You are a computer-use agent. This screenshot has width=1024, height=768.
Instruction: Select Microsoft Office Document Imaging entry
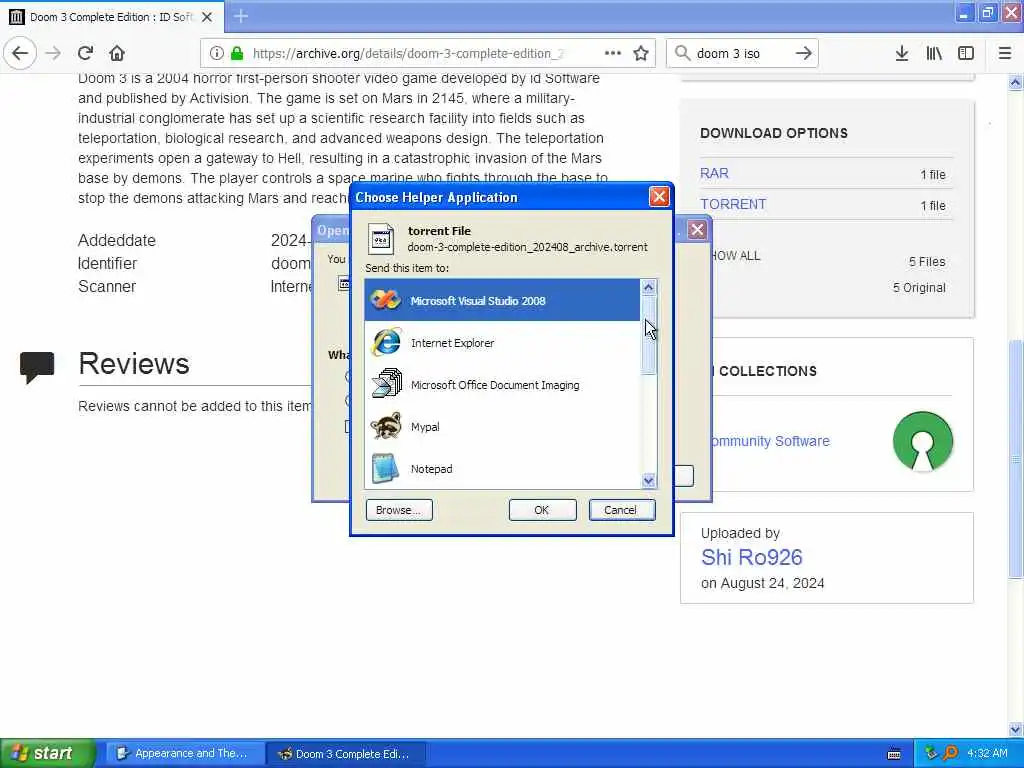coord(502,385)
